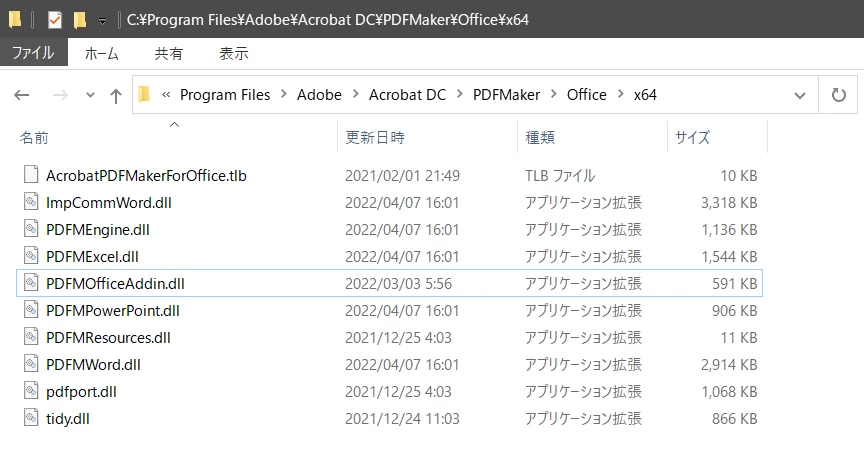Select file name PDFMOfficeAddin.dll
Image resolution: width=864 pixels, height=460 pixels.
(115, 284)
